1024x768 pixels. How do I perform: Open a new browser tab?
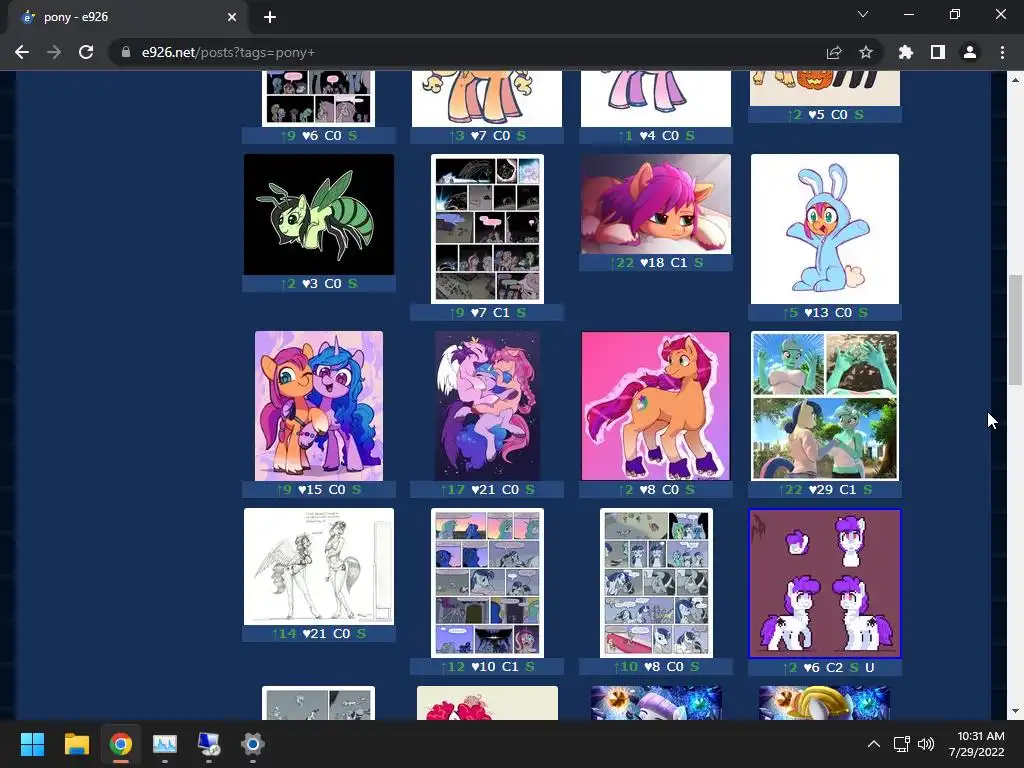[x=270, y=17]
